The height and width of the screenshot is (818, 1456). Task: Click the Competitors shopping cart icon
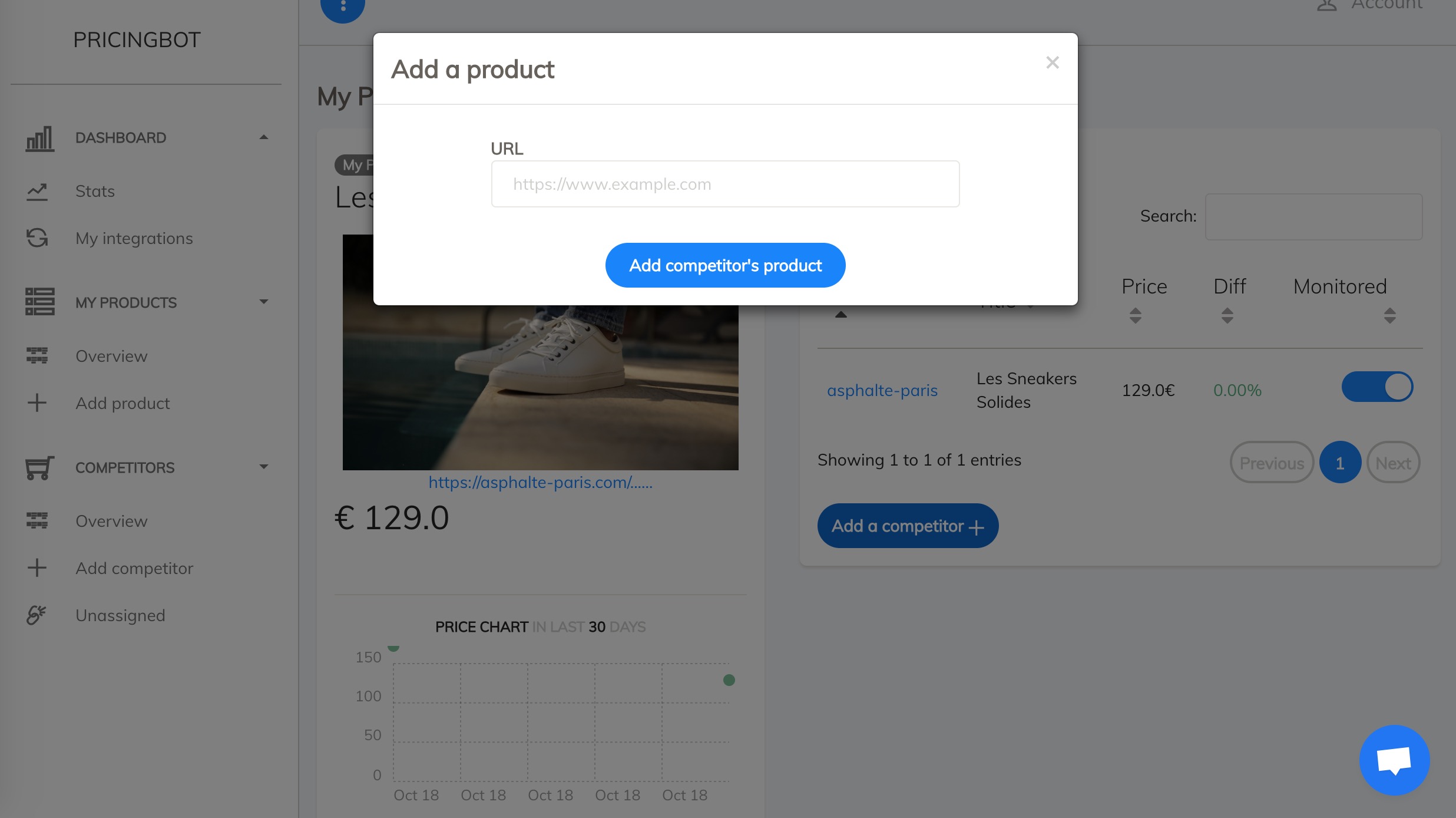(x=39, y=468)
